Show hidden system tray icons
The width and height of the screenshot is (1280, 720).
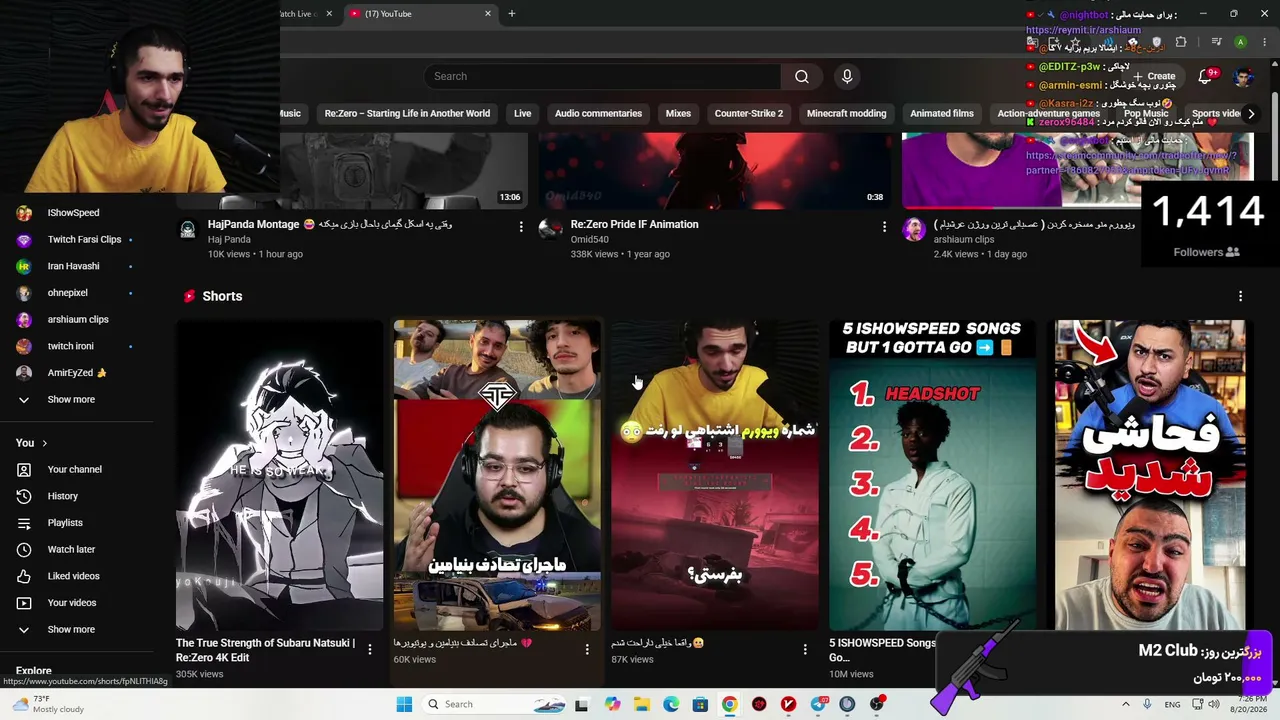tap(1125, 704)
